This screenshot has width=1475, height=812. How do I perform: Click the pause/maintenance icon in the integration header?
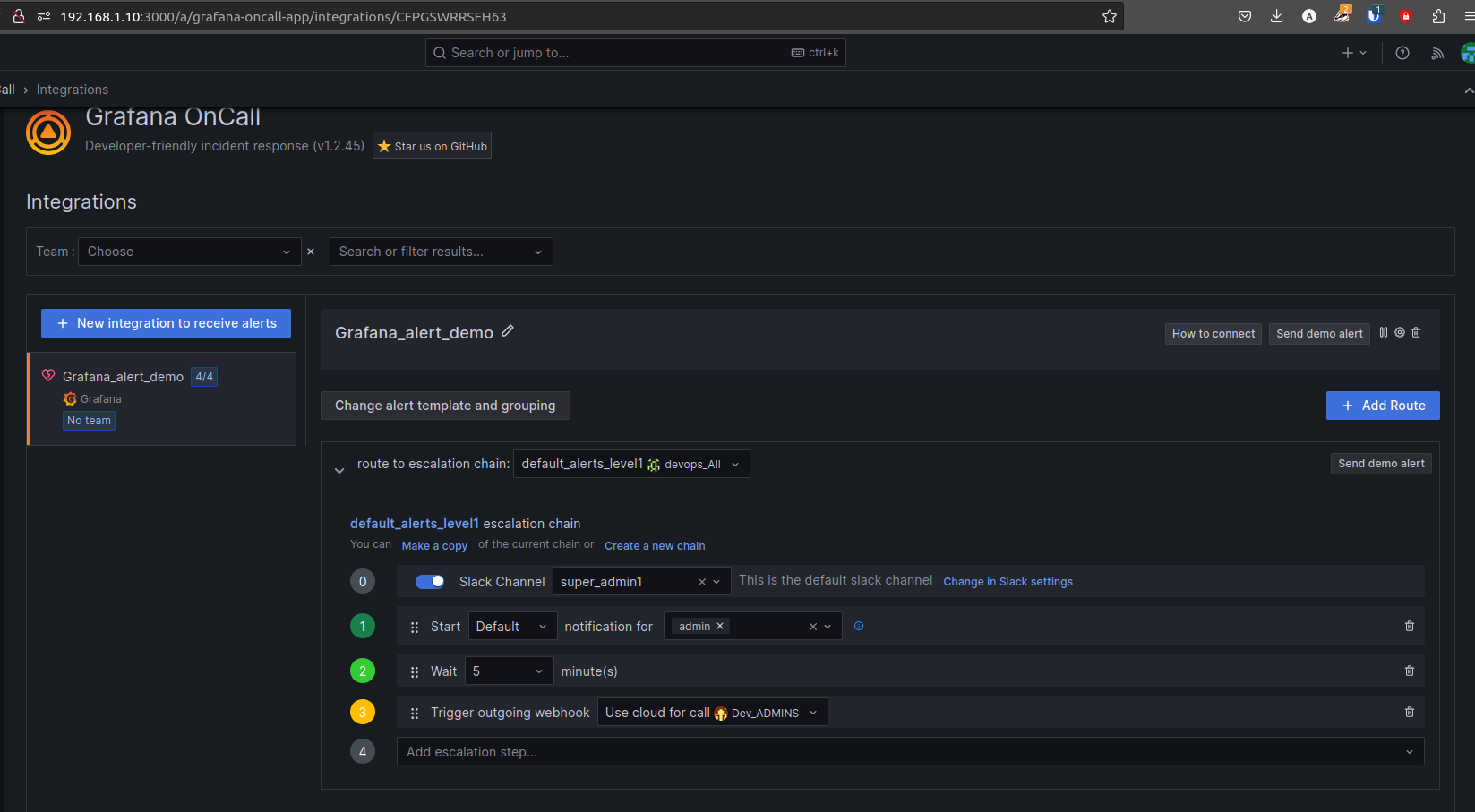pyautogui.click(x=1384, y=332)
